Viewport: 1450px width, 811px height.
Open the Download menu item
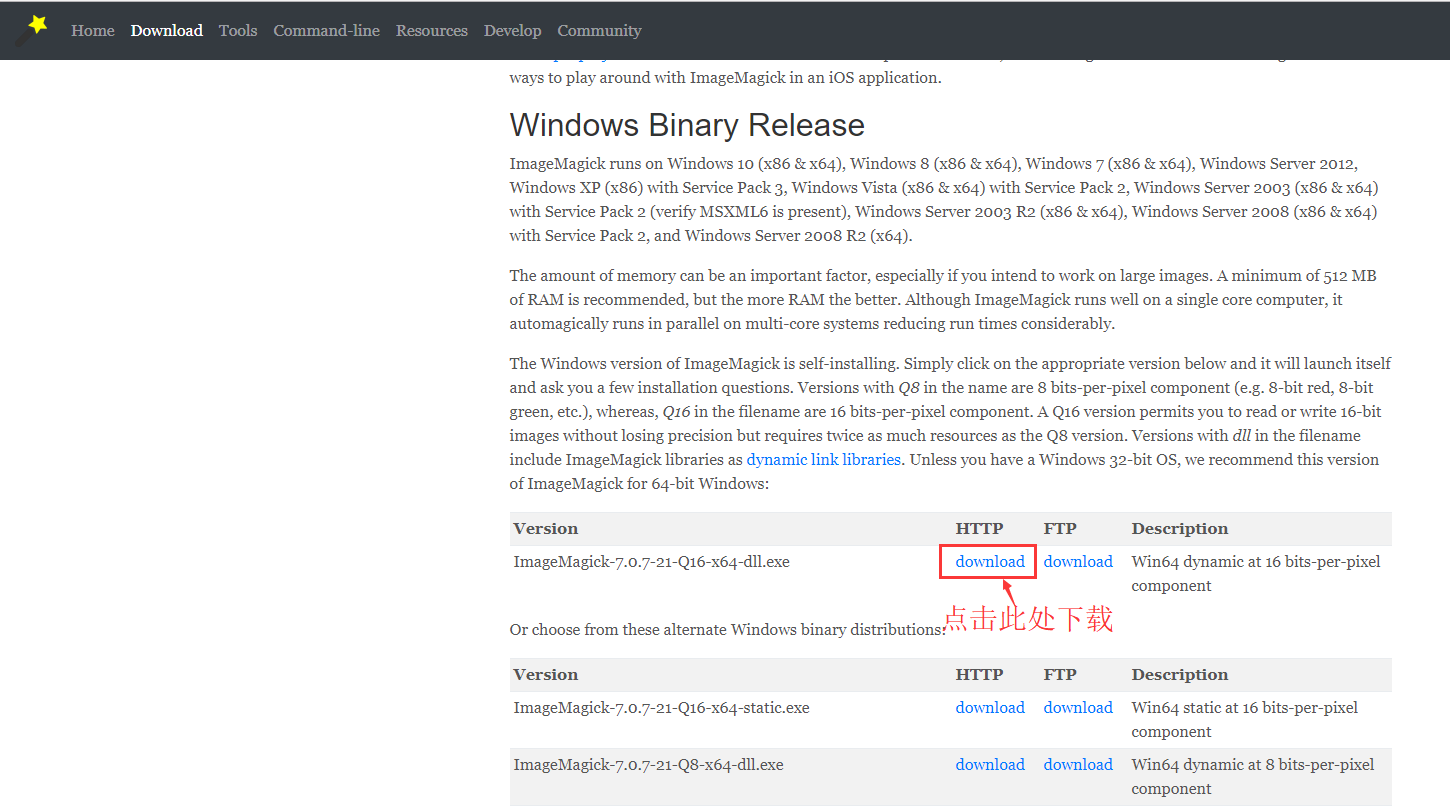(x=166, y=31)
